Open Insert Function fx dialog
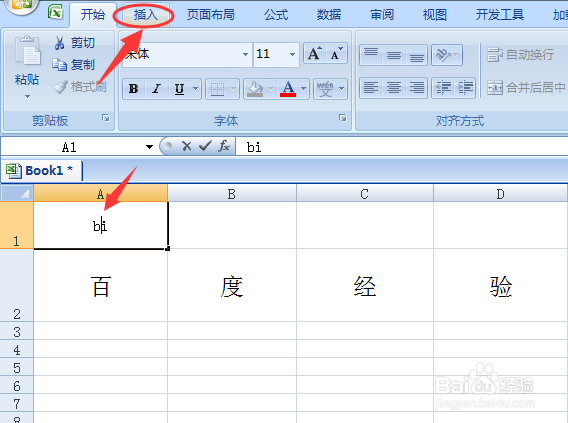This screenshot has width=568, height=423. (x=224, y=146)
